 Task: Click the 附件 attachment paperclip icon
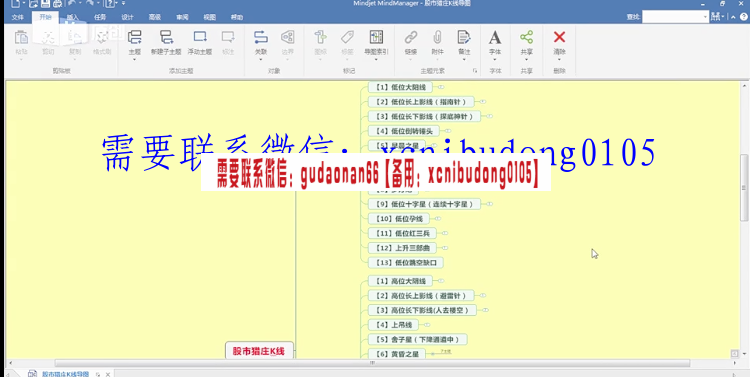point(437,37)
